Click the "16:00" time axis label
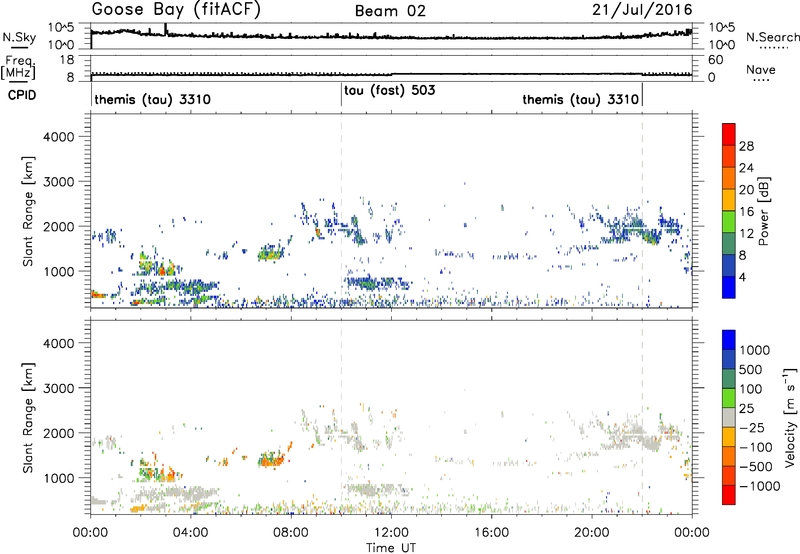Viewport: 800px width, 554px height. (x=491, y=533)
